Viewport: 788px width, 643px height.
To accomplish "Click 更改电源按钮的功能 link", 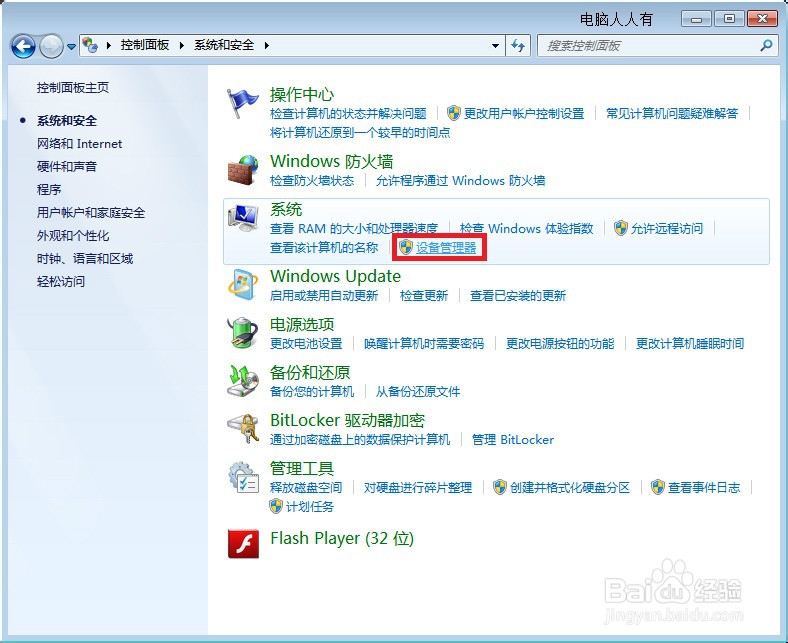I will tap(560, 343).
